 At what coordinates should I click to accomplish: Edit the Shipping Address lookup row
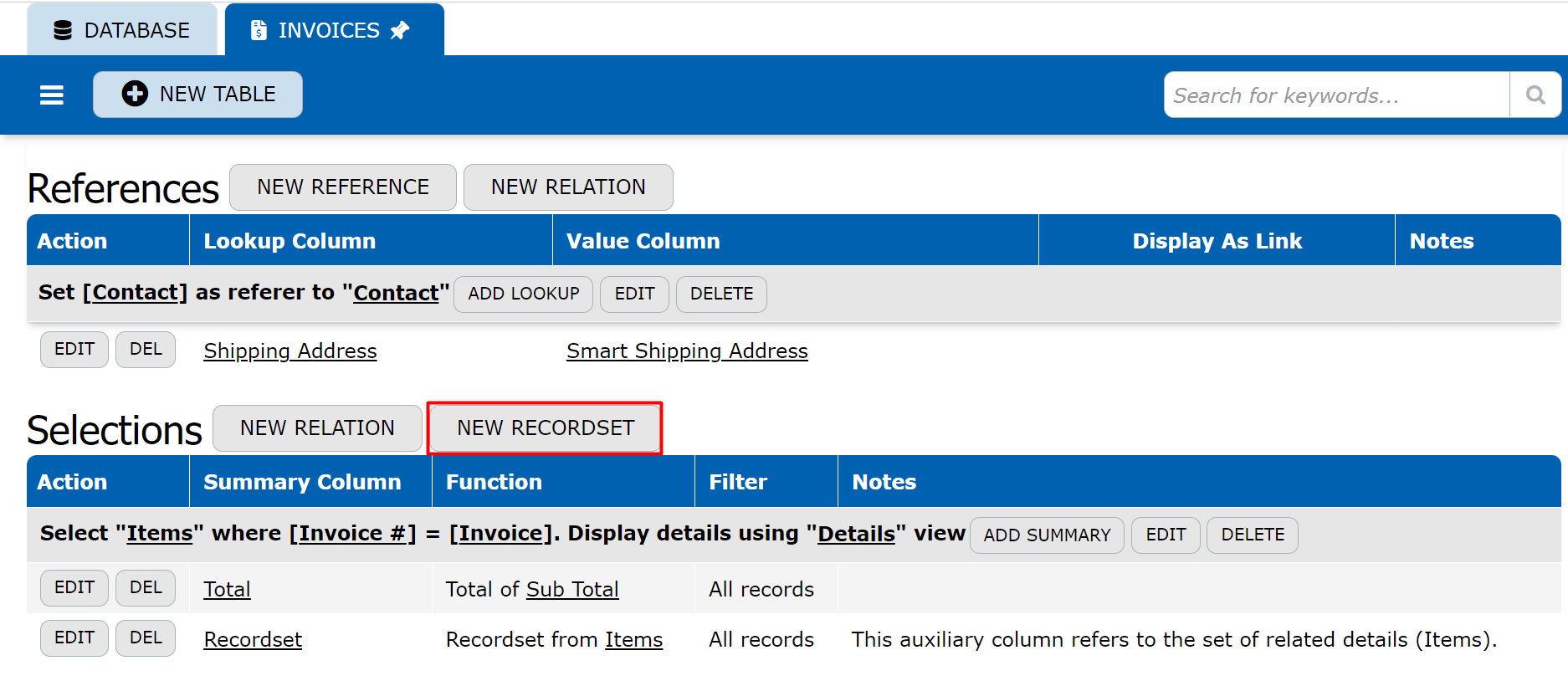click(x=74, y=350)
